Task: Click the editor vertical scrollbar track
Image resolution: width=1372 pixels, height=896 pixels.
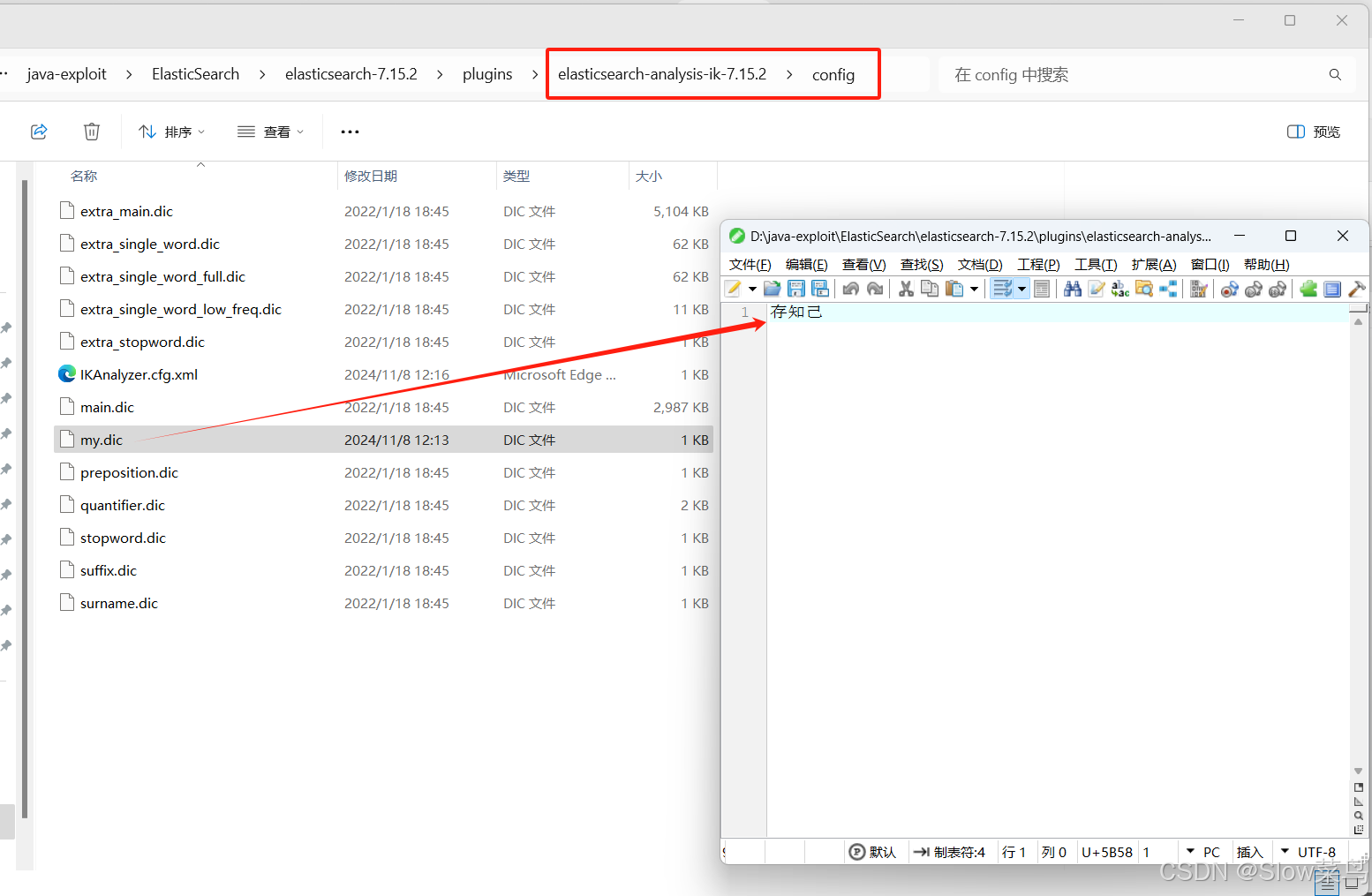Action: tap(1358, 547)
